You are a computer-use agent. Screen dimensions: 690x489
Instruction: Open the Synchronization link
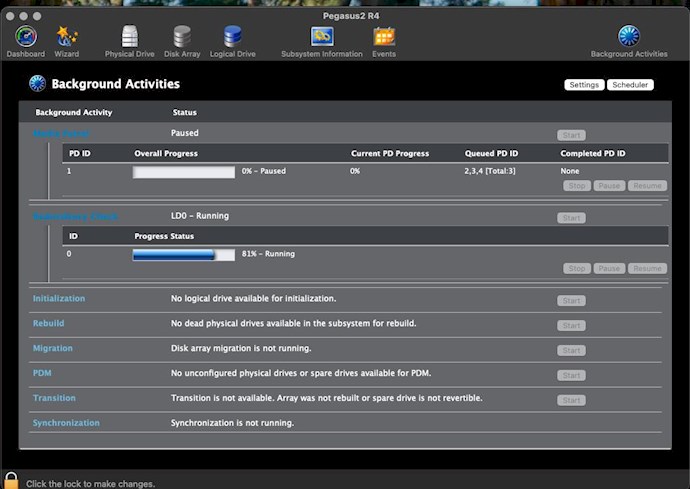66,423
